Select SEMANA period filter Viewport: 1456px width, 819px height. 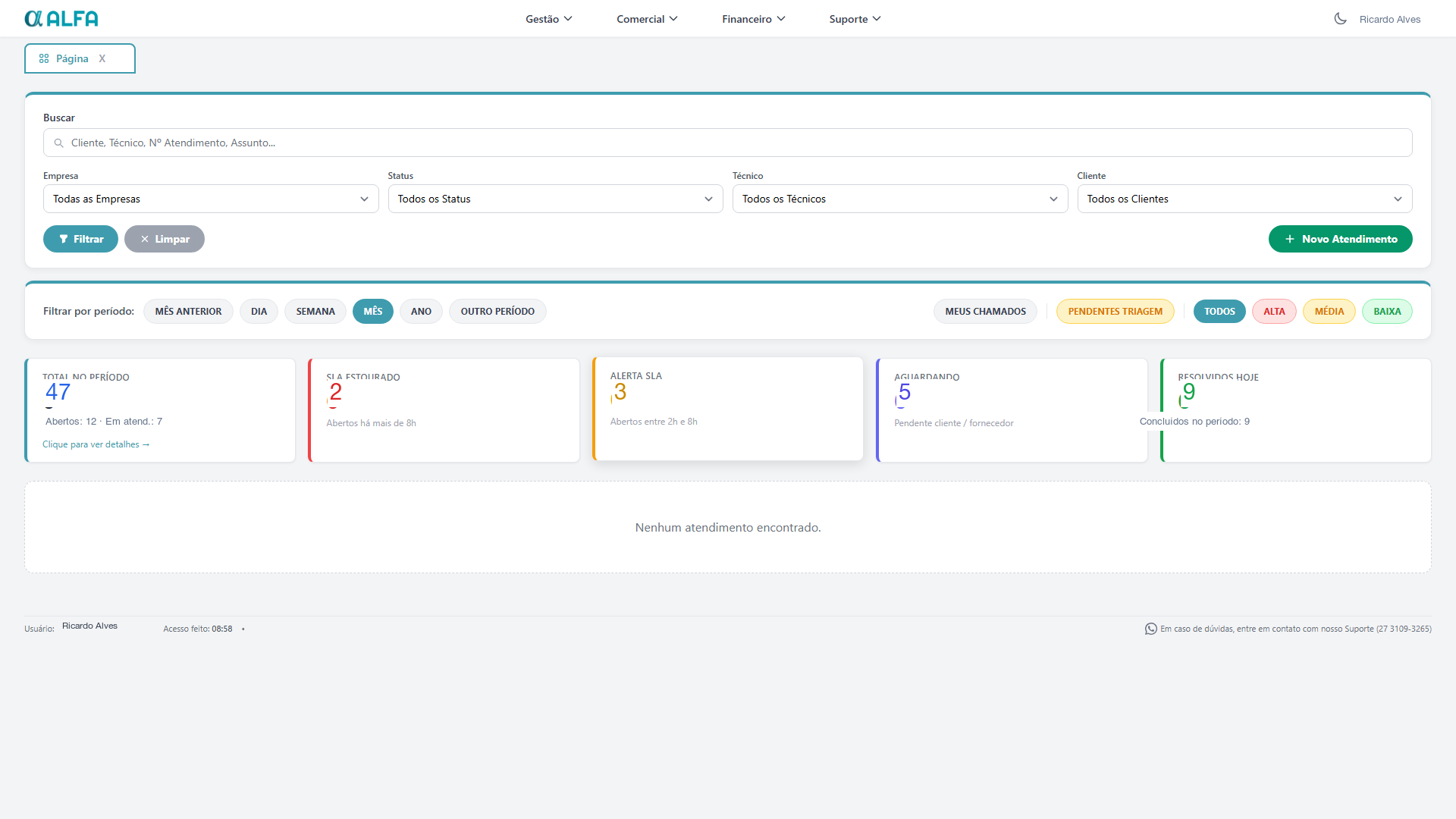315,311
